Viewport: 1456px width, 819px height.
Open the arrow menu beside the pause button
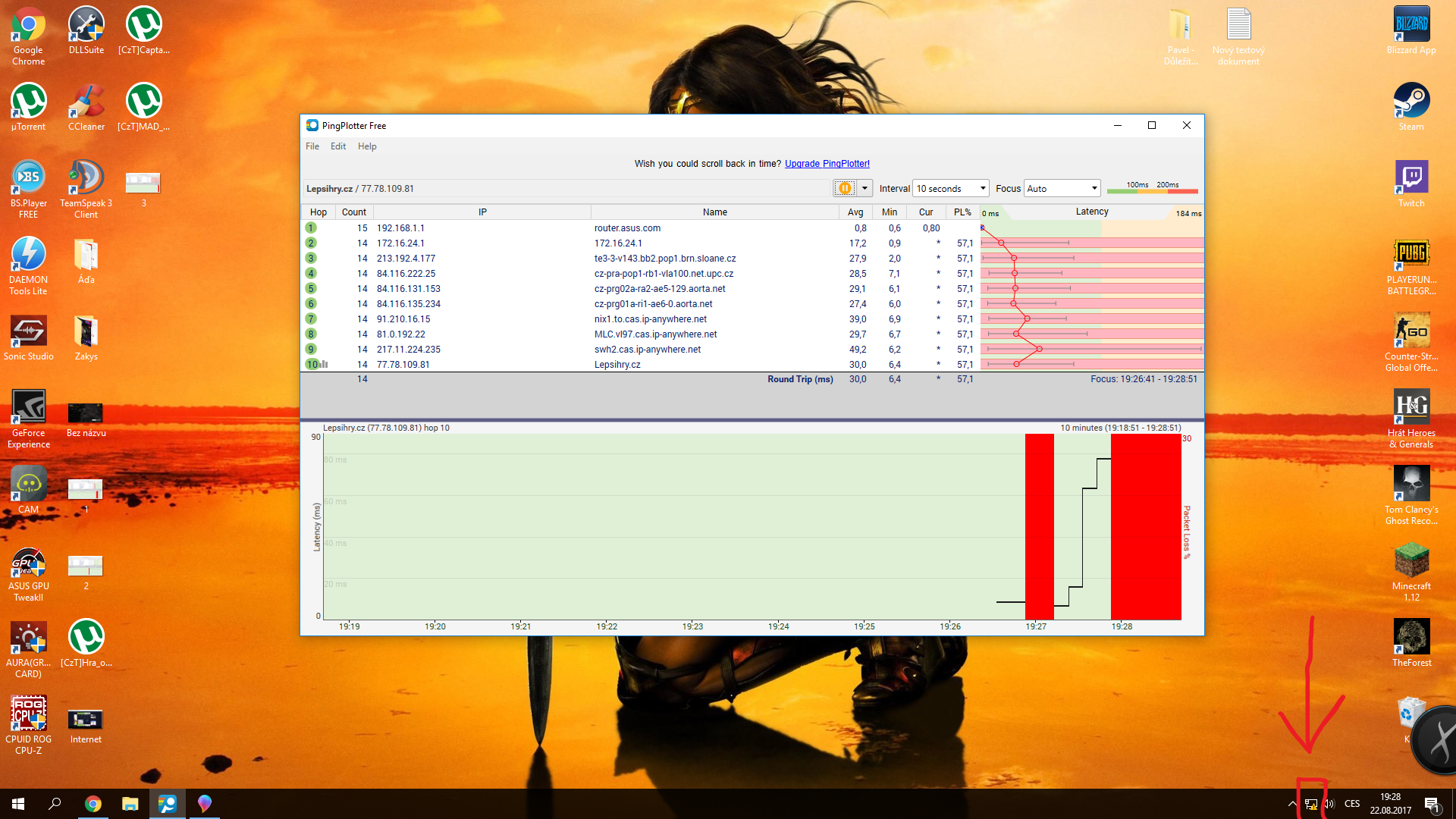864,188
